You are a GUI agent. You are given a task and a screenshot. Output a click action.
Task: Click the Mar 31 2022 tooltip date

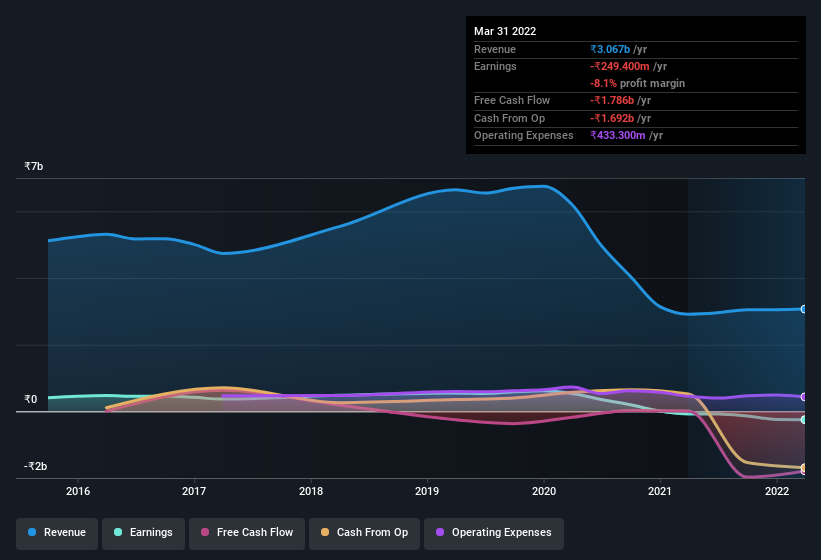(505, 31)
